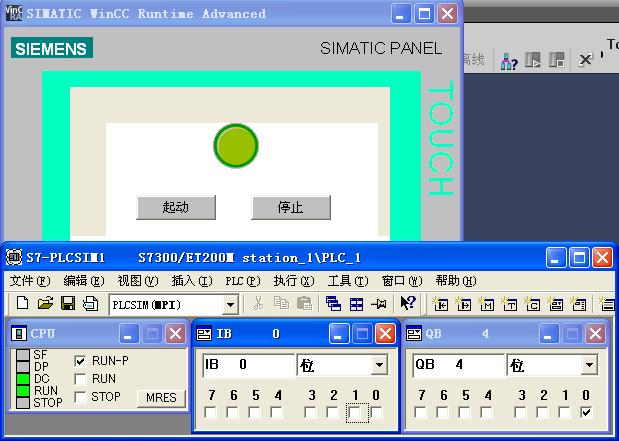Open the format dropdown in IB window
619x441 pixels.
pos(379,364)
